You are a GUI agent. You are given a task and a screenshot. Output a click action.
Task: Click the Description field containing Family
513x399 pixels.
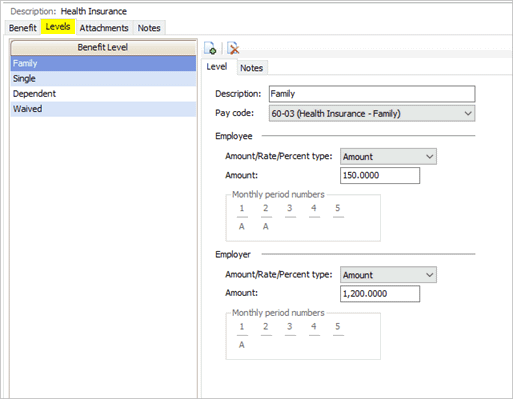372,94
